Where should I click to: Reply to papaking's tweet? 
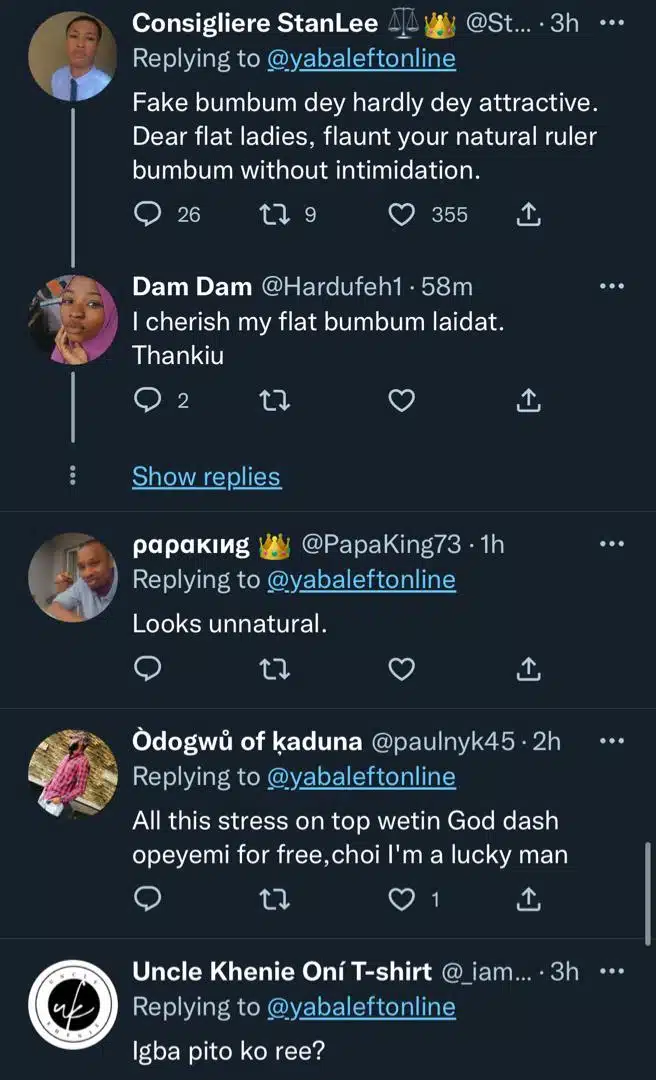[147, 669]
